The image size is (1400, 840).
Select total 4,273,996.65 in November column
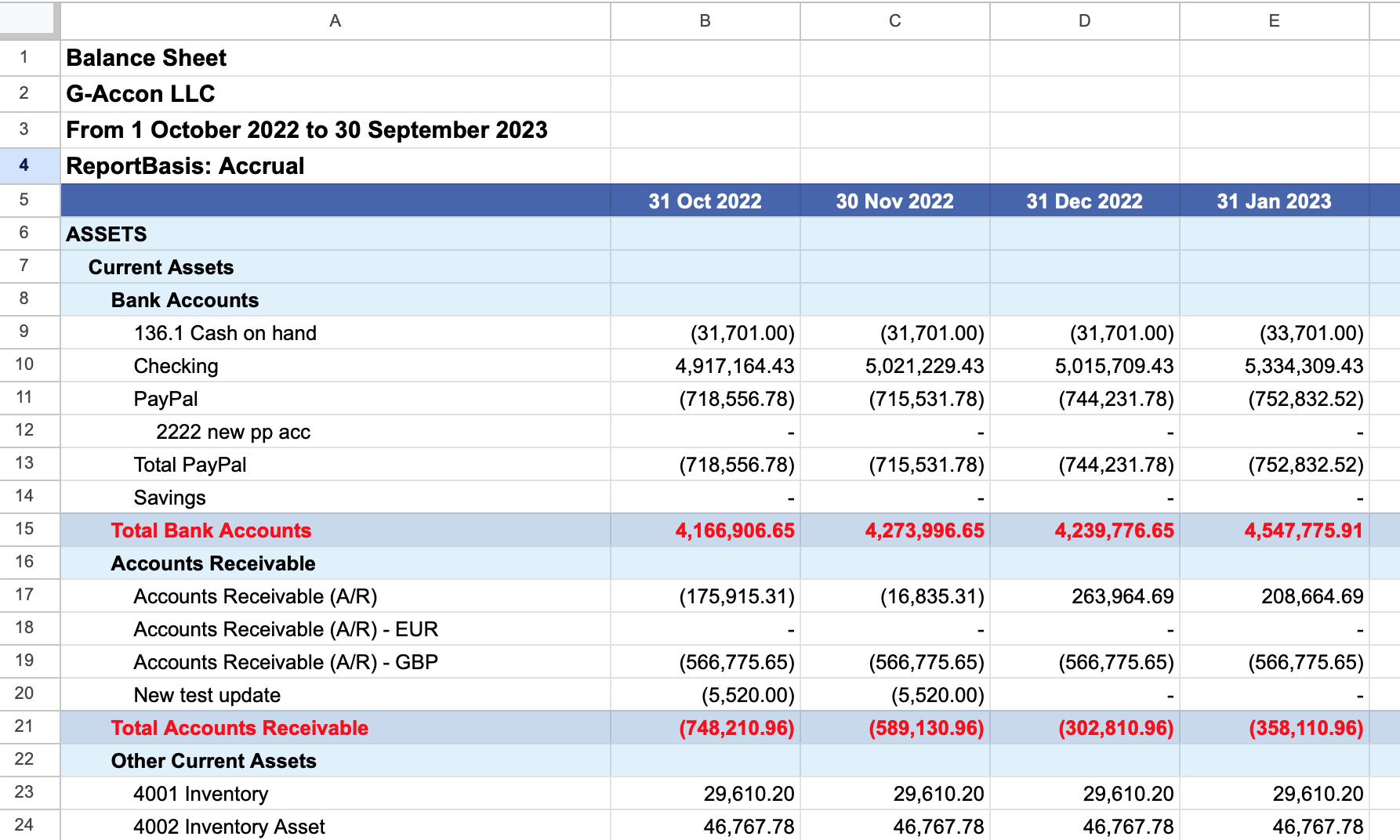[x=895, y=530]
